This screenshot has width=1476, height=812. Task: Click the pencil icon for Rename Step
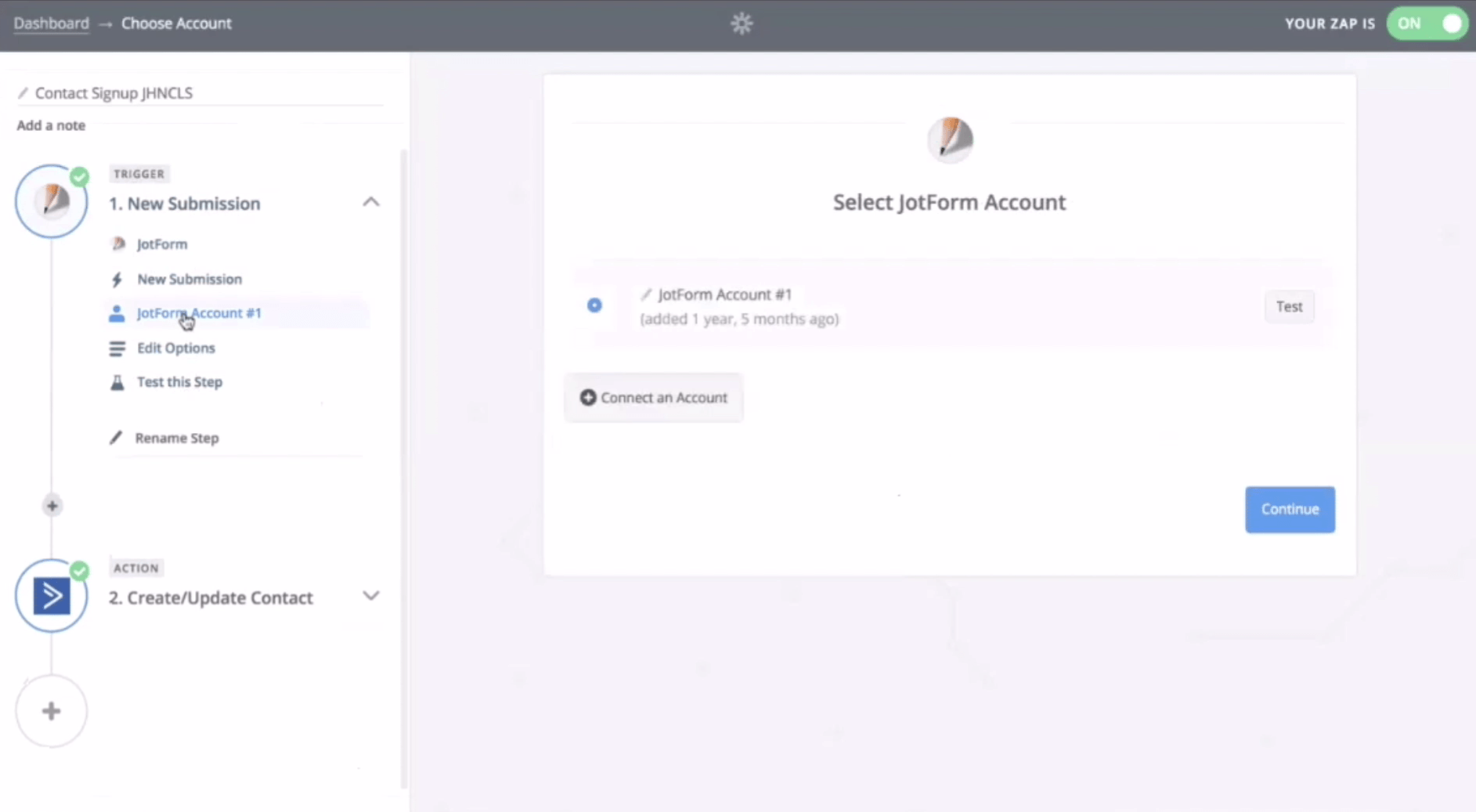click(x=116, y=438)
